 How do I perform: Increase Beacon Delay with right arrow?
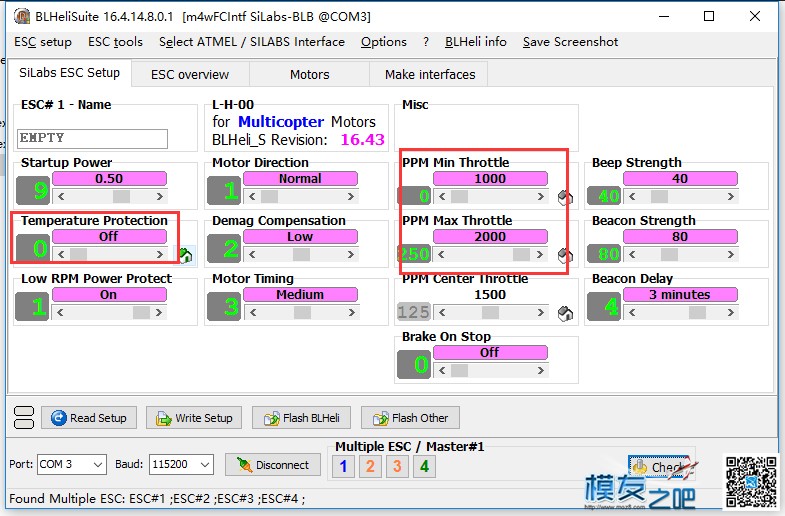(x=731, y=313)
